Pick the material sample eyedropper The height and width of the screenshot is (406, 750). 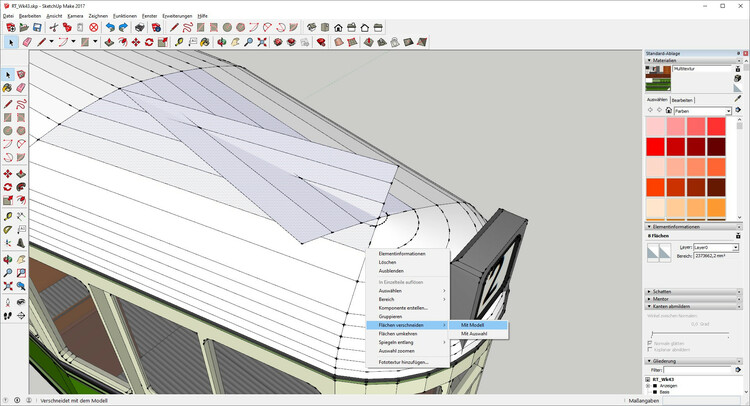[x=738, y=98]
